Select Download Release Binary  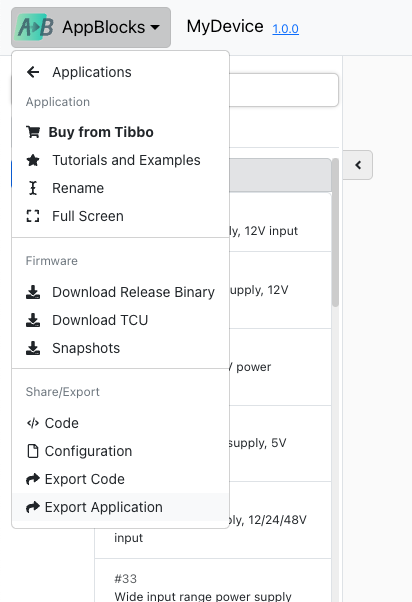[x=120, y=292]
